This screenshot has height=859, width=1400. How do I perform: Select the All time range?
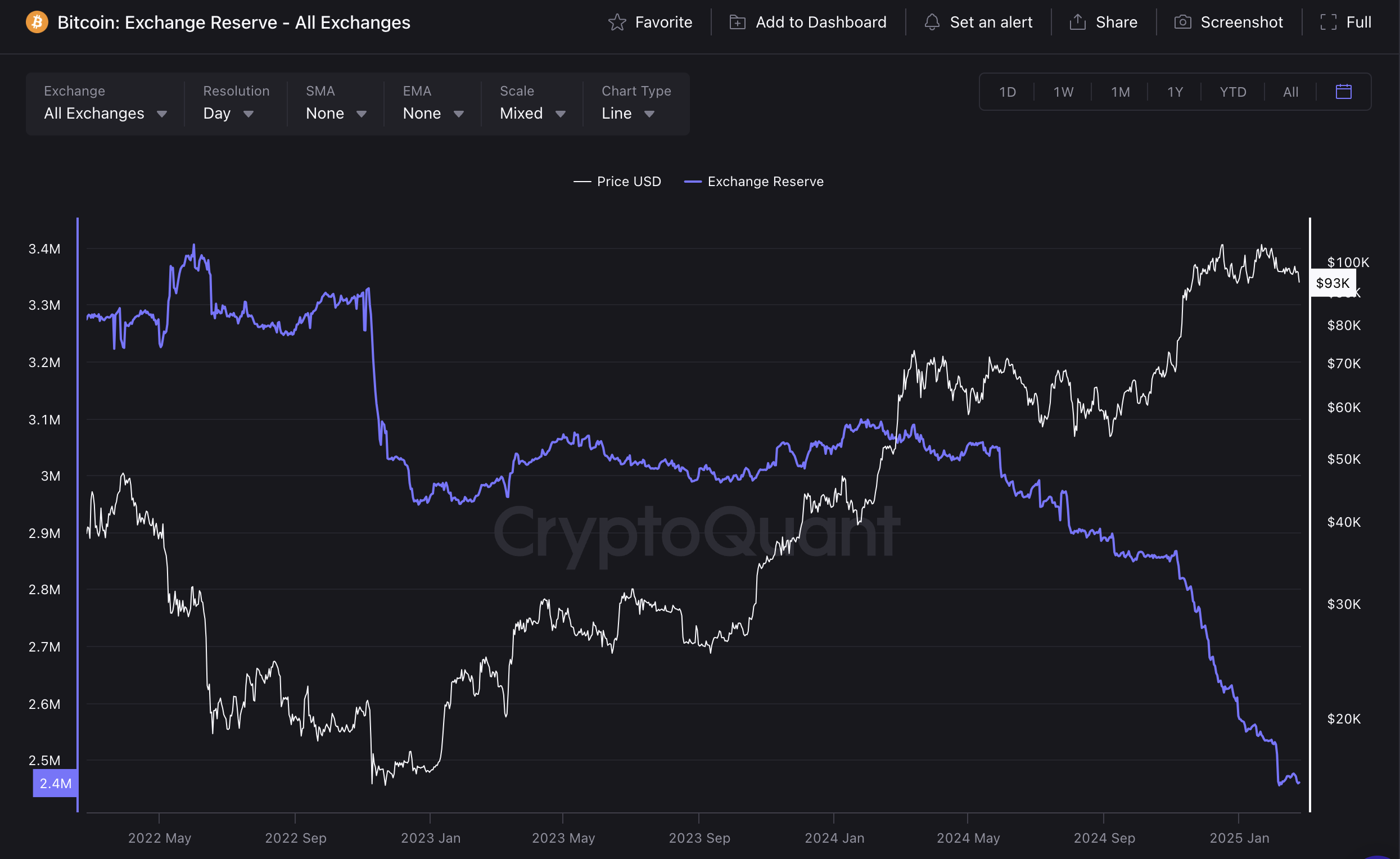(1291, 92)
